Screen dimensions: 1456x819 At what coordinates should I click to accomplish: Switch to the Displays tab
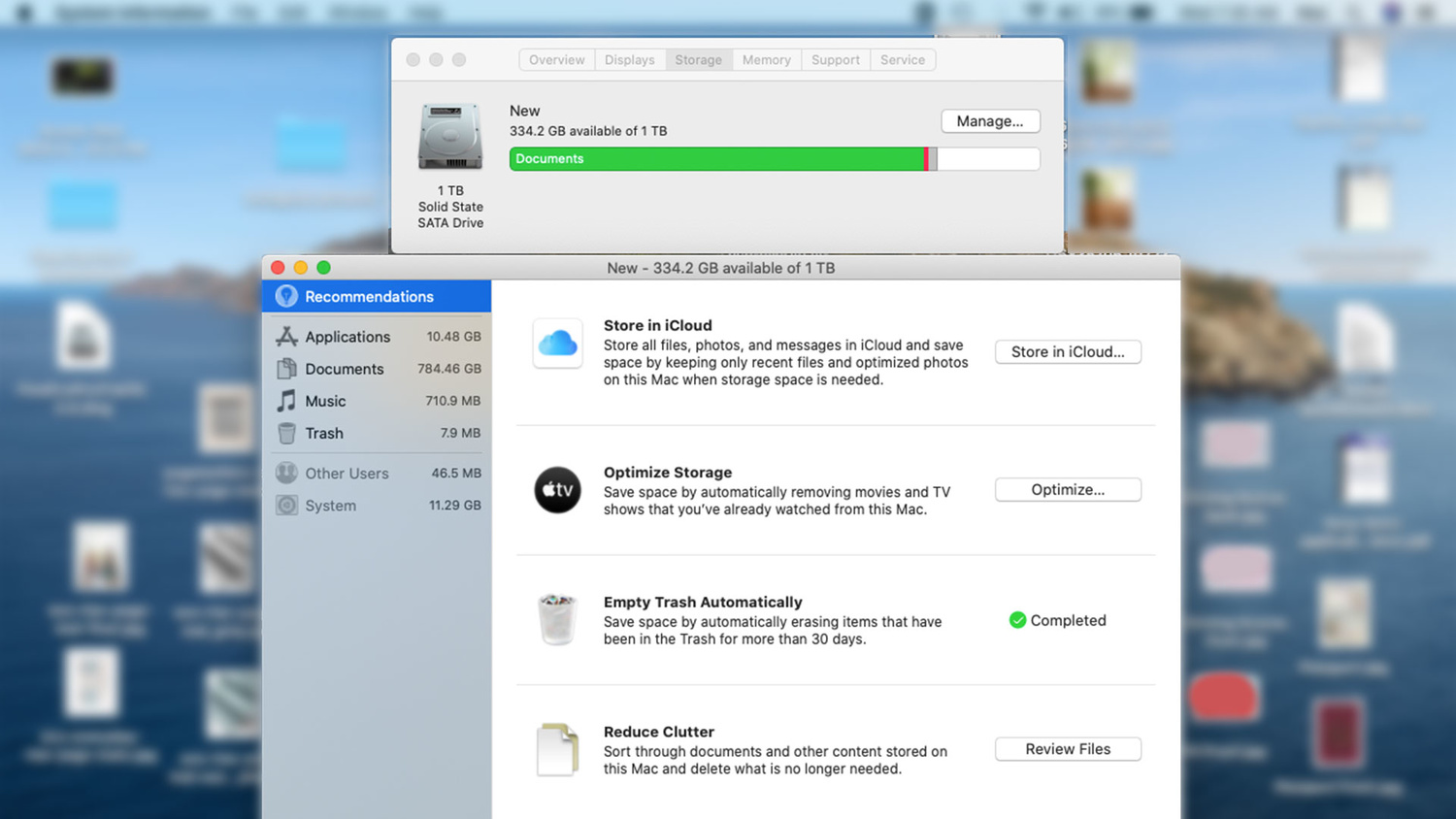(x=629, y=60)
